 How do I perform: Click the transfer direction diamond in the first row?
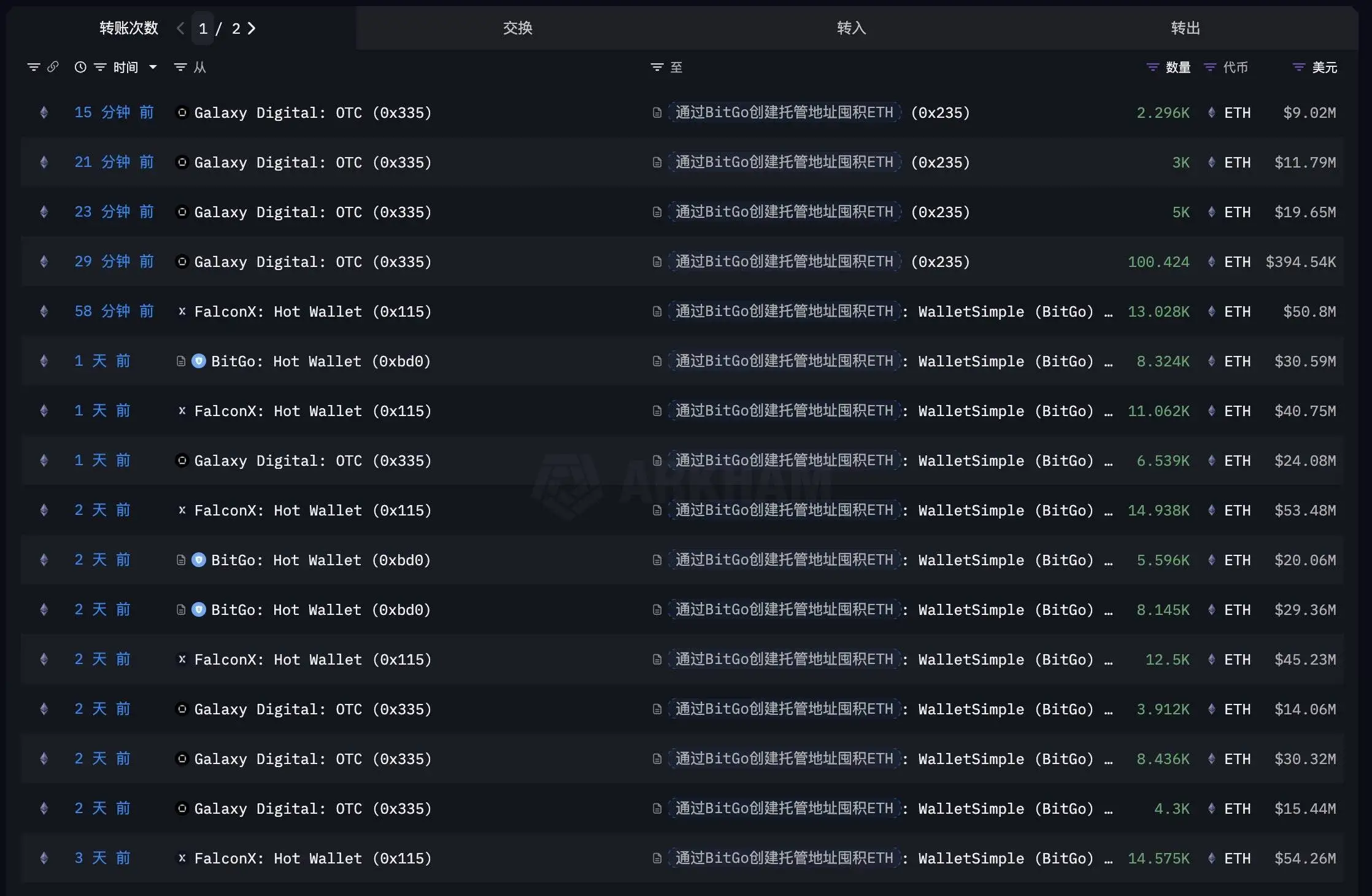tap(44, 112)
